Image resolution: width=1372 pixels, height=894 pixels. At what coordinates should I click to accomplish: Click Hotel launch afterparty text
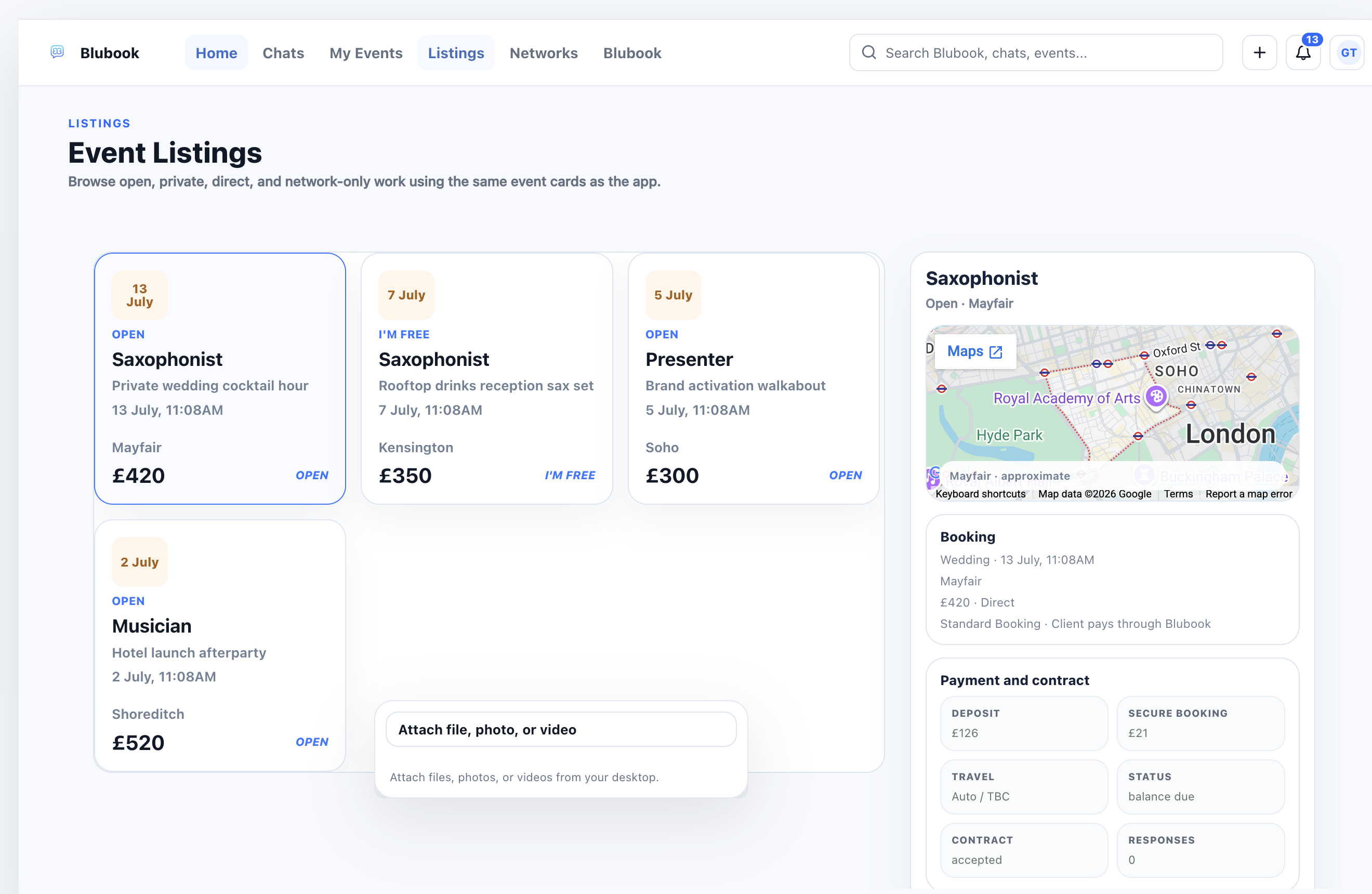(189, 652)
